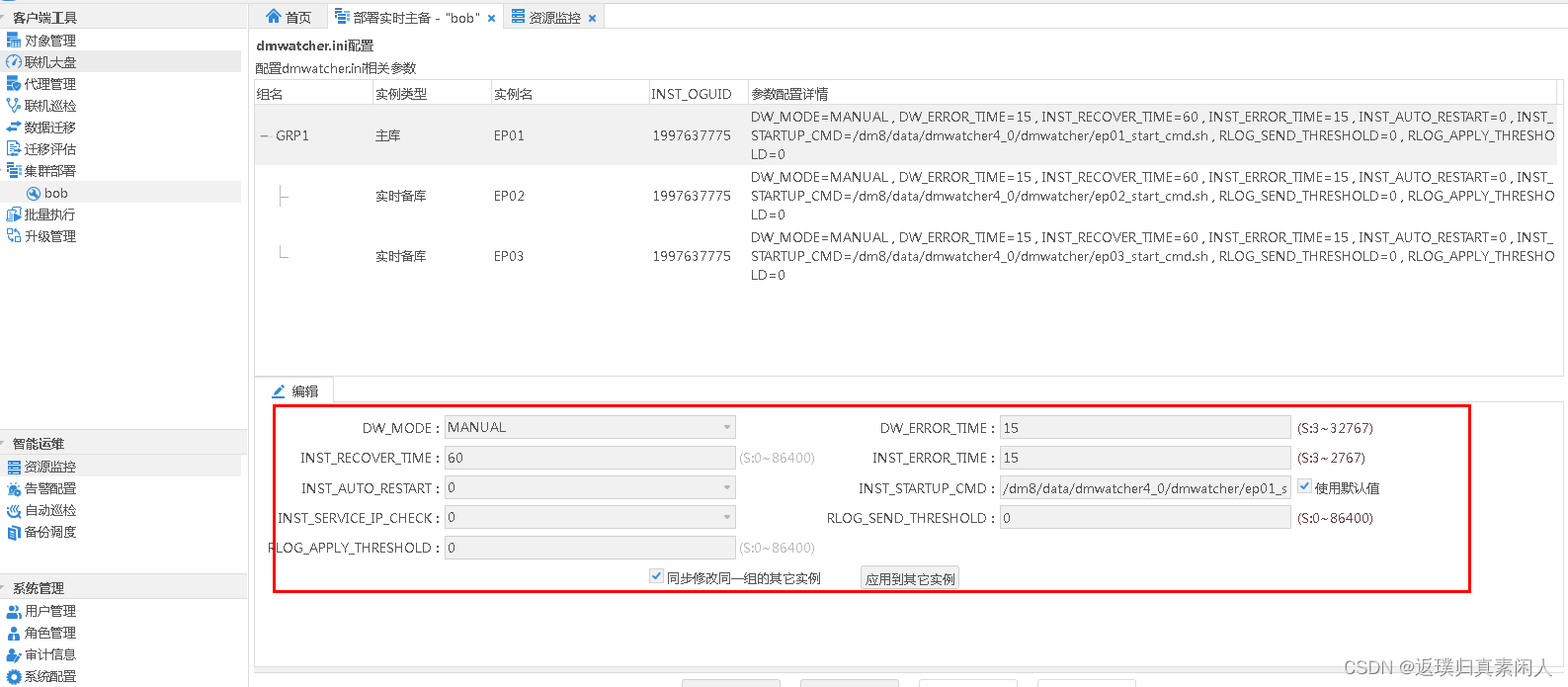Screen dimensions: 1568x687
Task: Switch to the 首页 home tab
Action: tap(289, 17)
